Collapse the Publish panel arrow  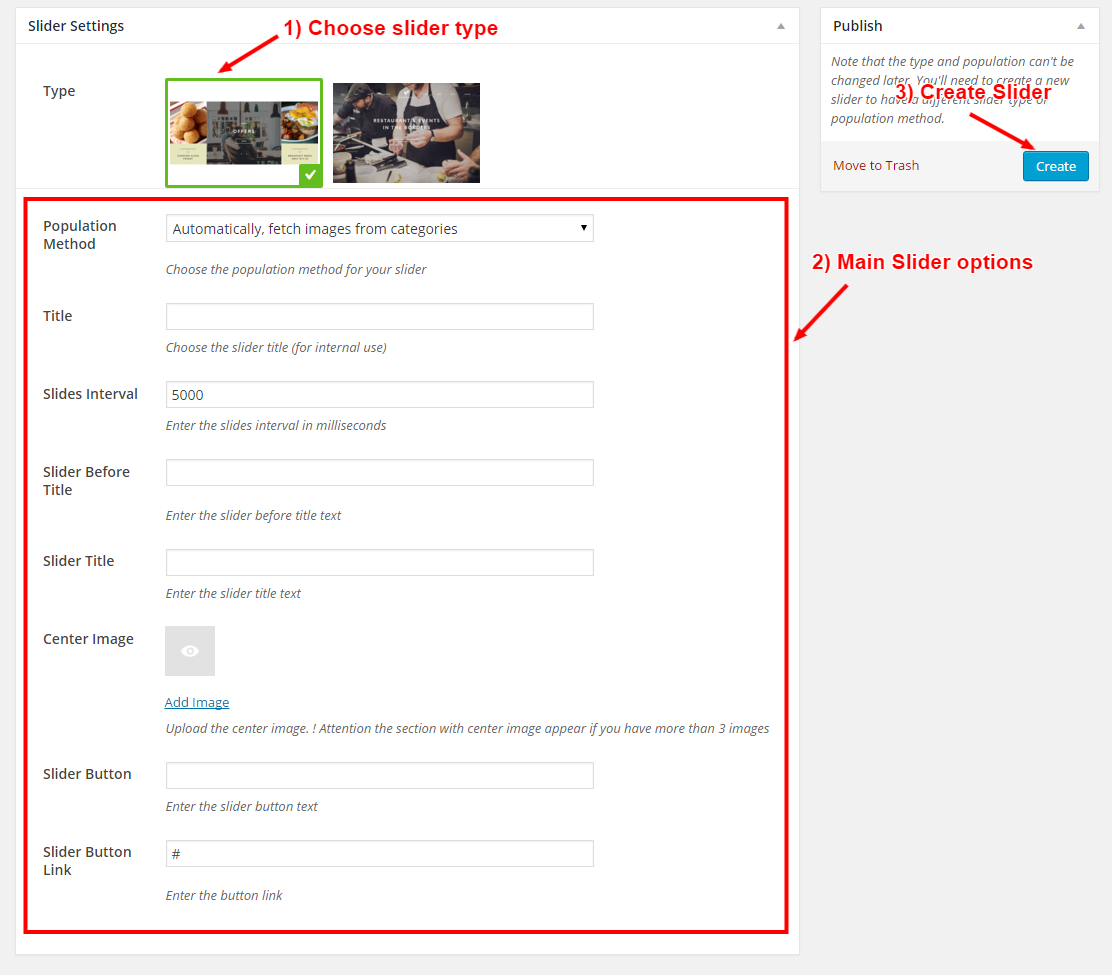[x=1080, y=26]
